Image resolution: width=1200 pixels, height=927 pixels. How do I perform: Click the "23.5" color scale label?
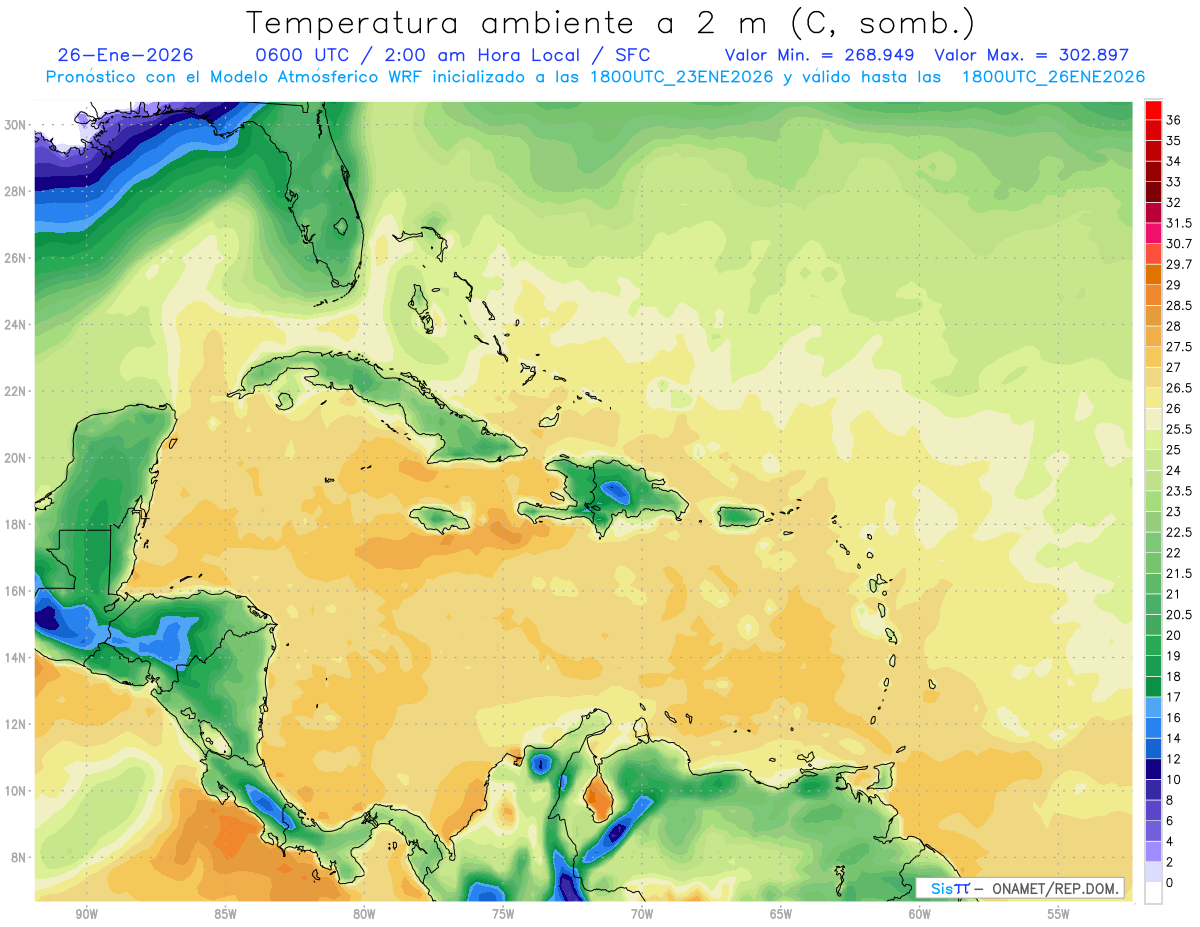pos(1179,491)
